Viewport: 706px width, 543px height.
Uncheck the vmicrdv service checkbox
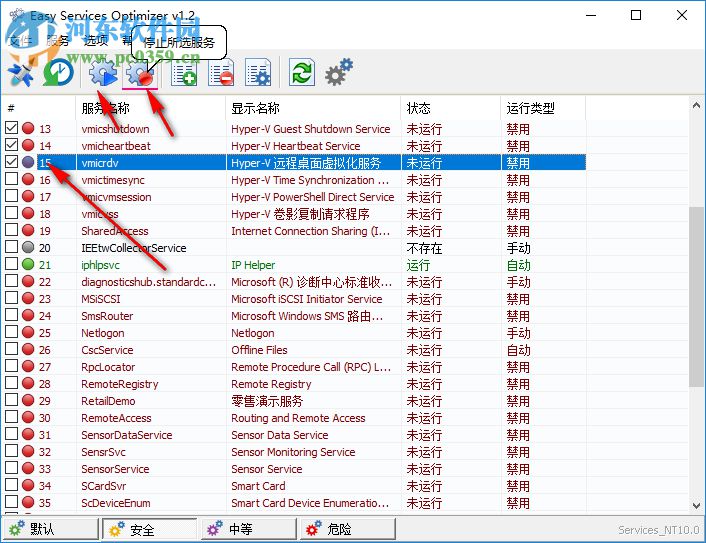12,161
